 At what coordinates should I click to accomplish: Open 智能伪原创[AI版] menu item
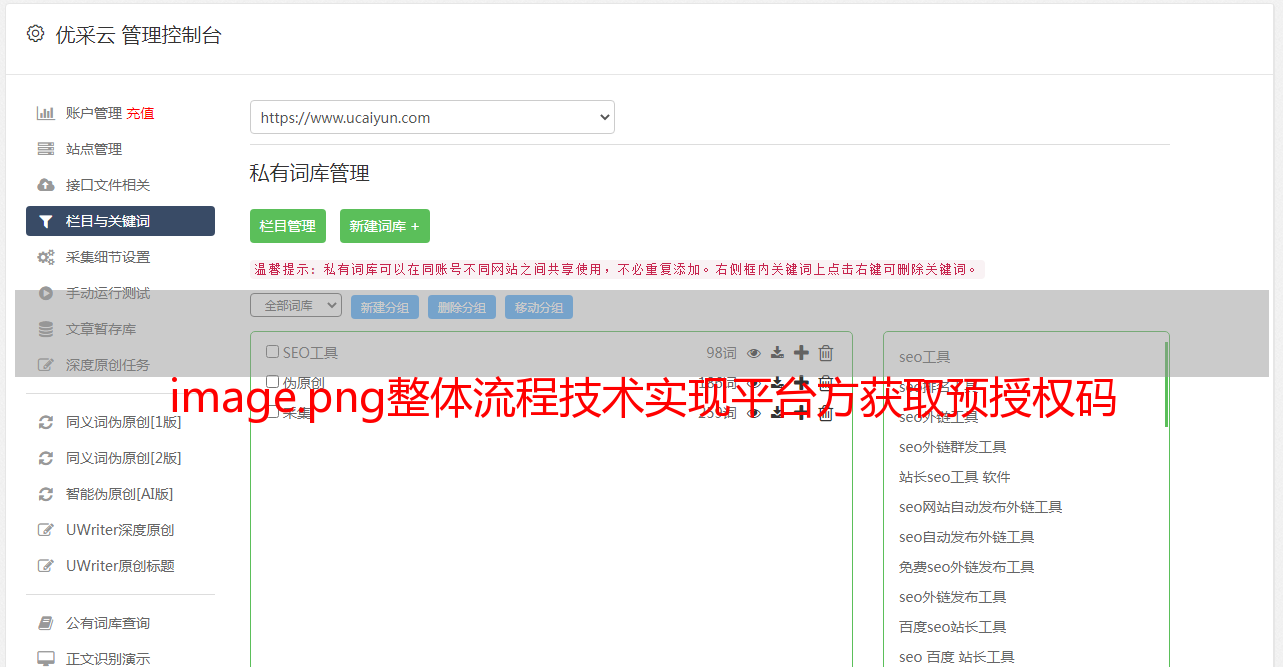coord(120,494)
